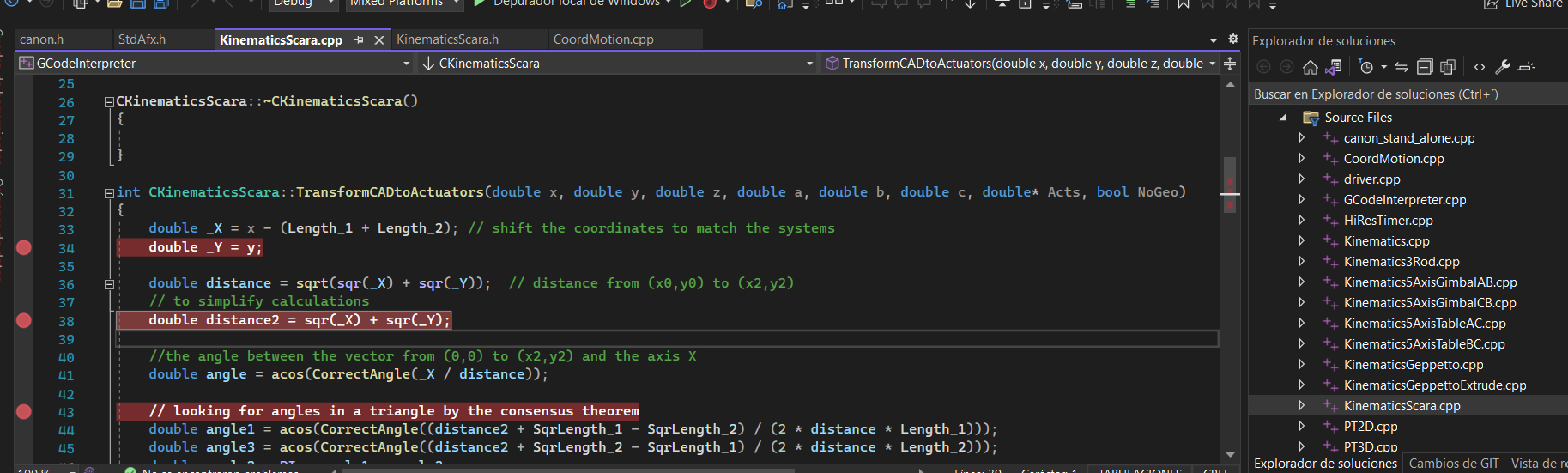Image resolution: width=1568 pixels, height=473 pixels.
Task: Open the Properties wrench icon
Action: (1503, 67)
